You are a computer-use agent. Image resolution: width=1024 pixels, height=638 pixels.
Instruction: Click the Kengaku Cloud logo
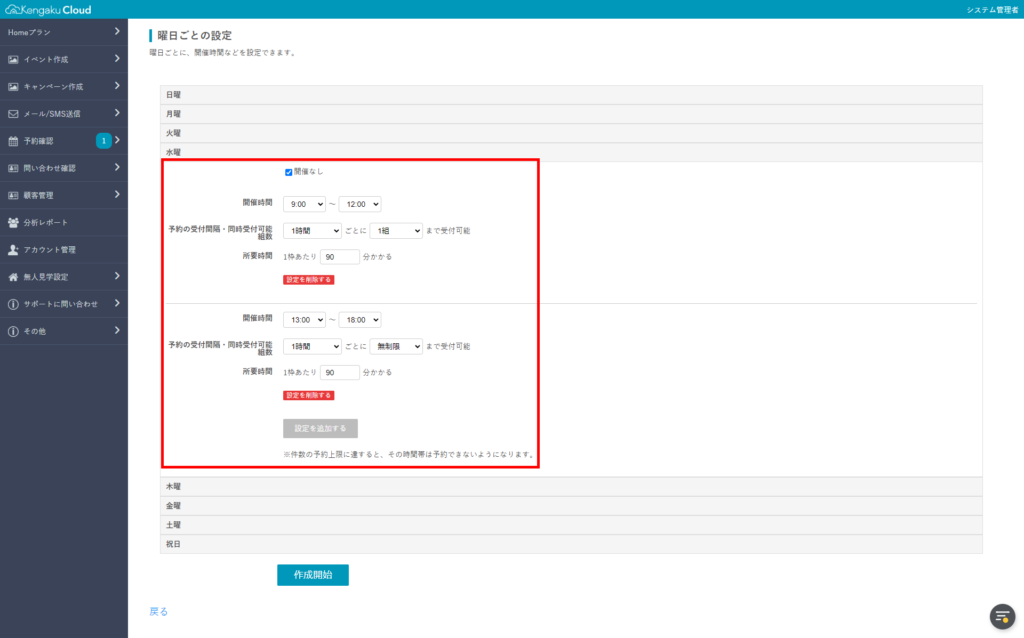pyautogui.click(x=48, y=9)
